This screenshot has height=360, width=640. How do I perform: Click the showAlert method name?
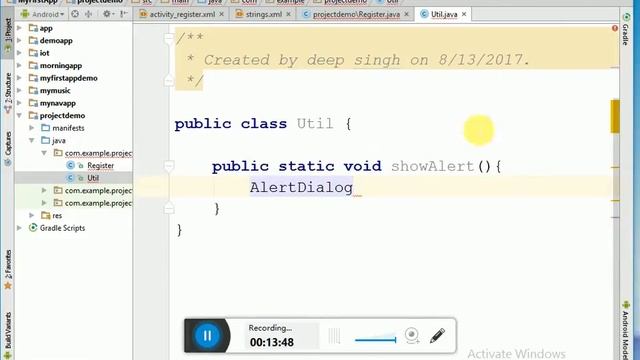pyautogui.click(x=432, y=166)
